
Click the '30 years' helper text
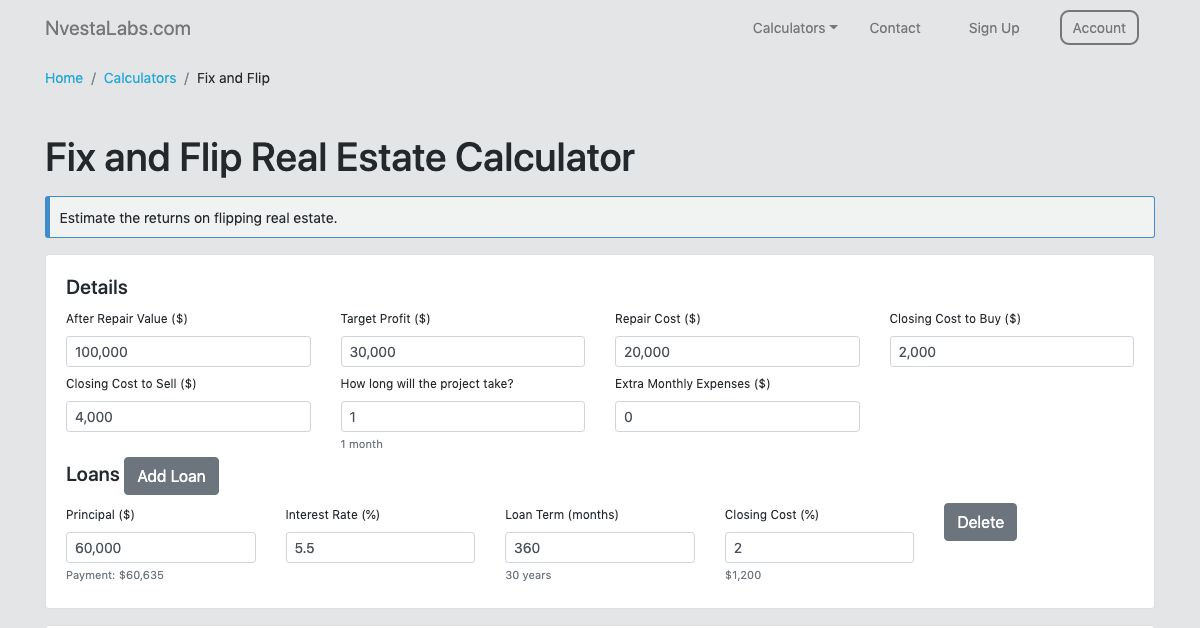pyautogui.click(x=528, y=575)
